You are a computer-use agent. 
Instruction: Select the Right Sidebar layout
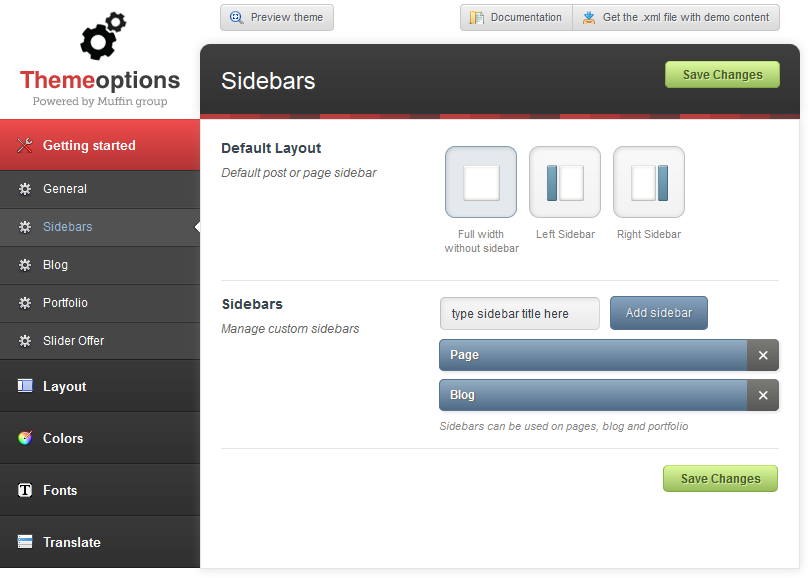coord(649,182)
